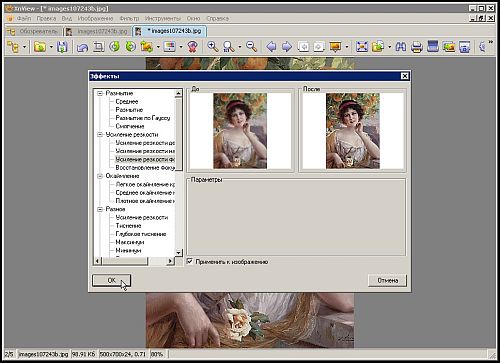Switch to the inactive images107243b.jpg tab without an asterisk
Image resolution: width=500 pixels, height=363 pixels.
97,31
